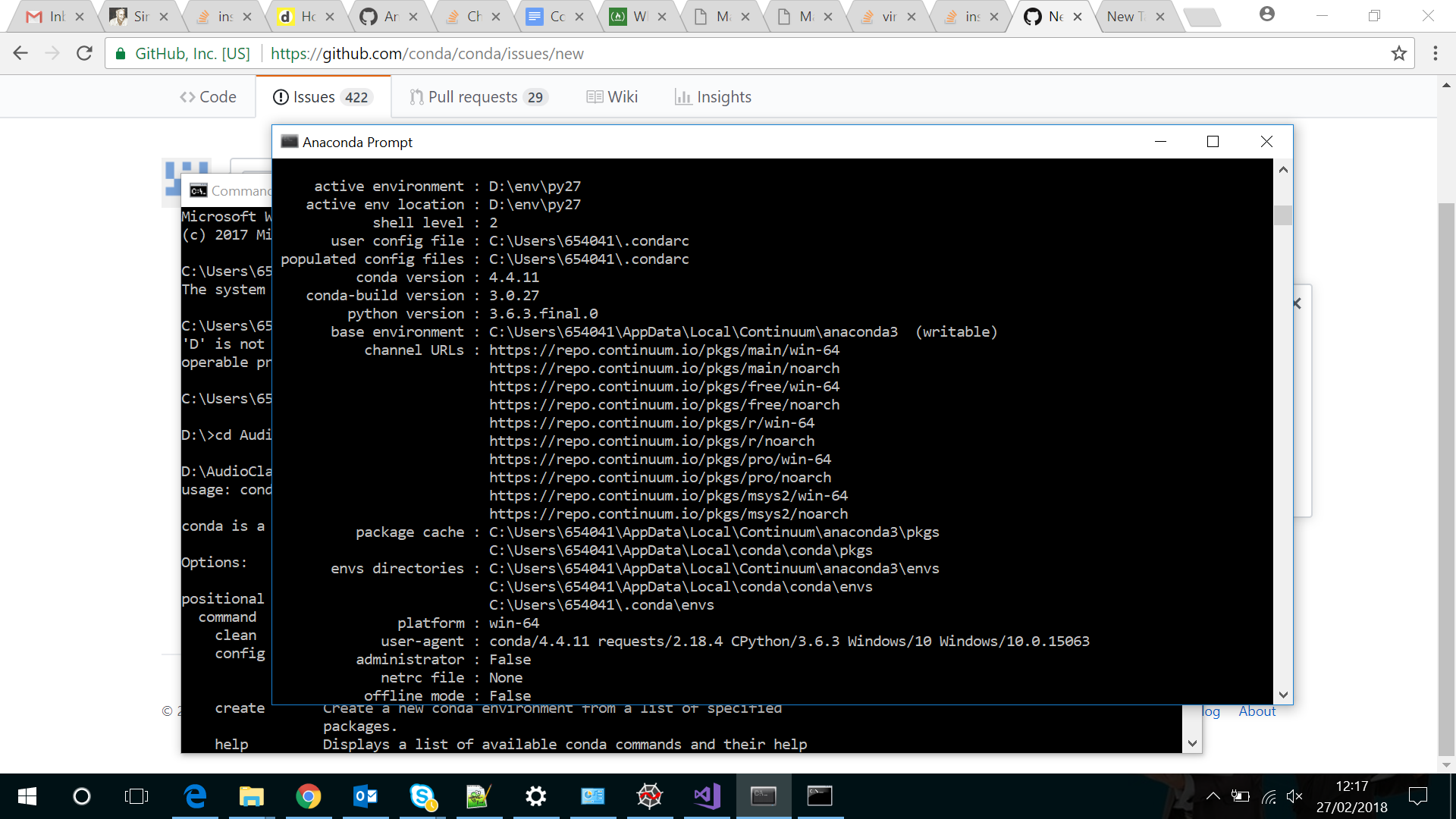Show hidden tray icons via the up arrow
The width and height of the screenshot is (1456, 819).
[x=1213, y=796]
